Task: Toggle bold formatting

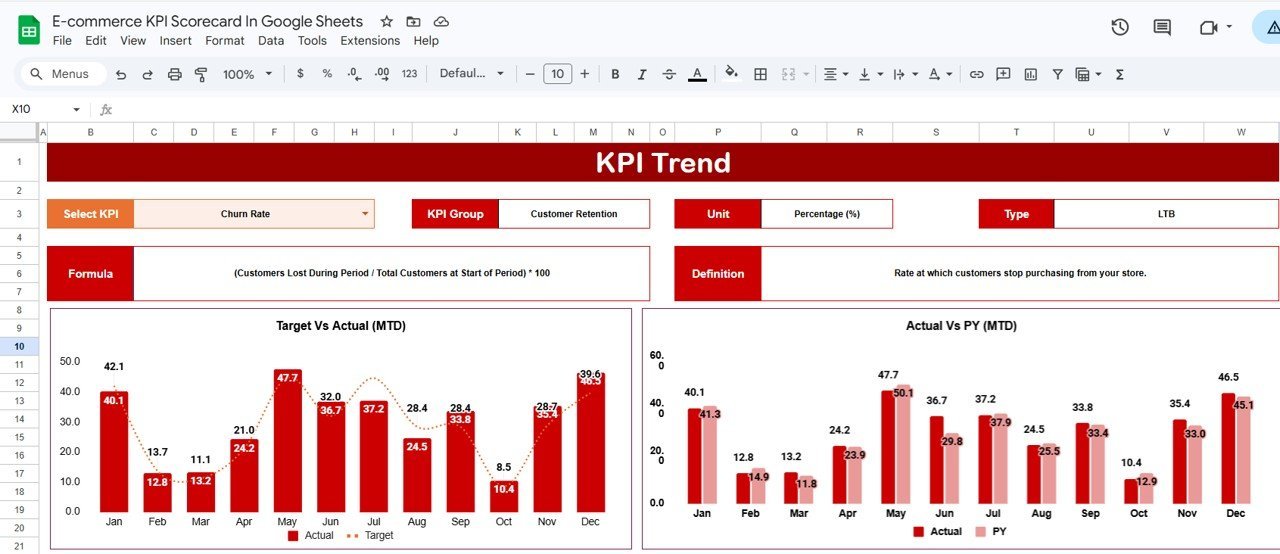Action: [615, 74]
